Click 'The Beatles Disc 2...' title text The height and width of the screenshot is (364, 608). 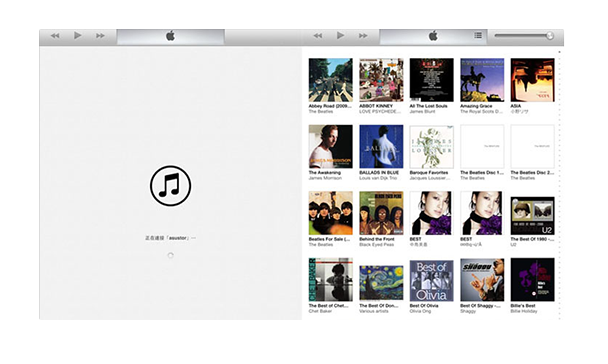532,173
